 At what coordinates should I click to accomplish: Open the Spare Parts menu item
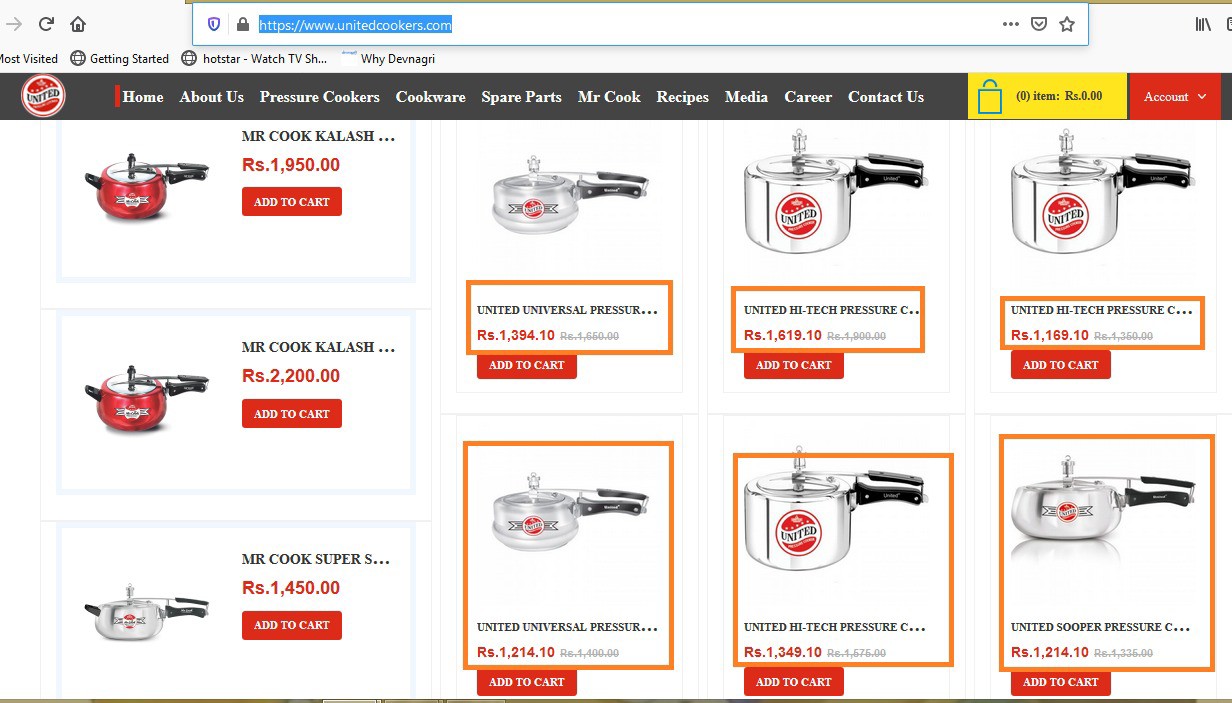tap(521, 97)
